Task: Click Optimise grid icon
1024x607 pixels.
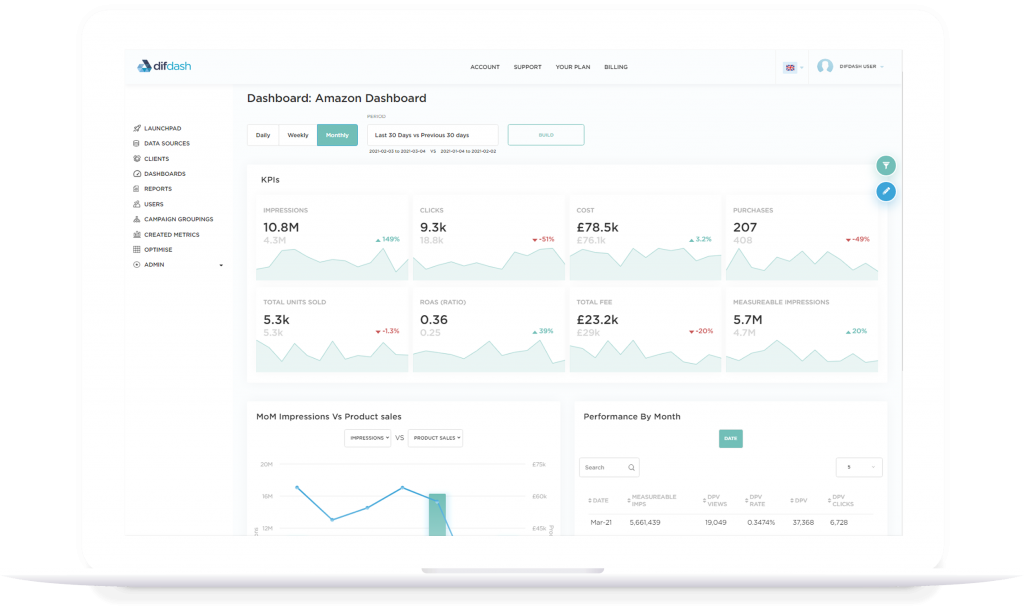Action: [136, 250]
